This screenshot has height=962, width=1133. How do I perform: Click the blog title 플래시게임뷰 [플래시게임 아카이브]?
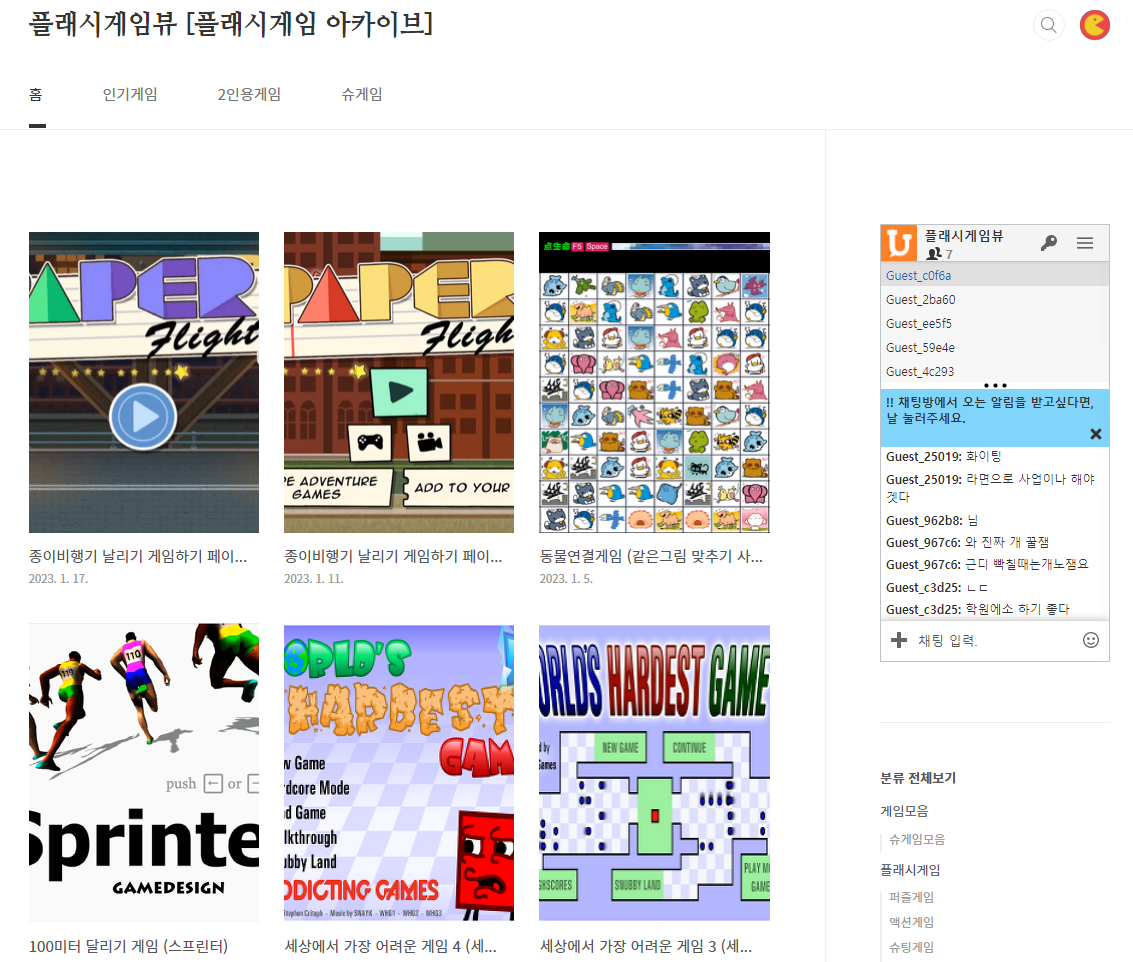[231, 24]
